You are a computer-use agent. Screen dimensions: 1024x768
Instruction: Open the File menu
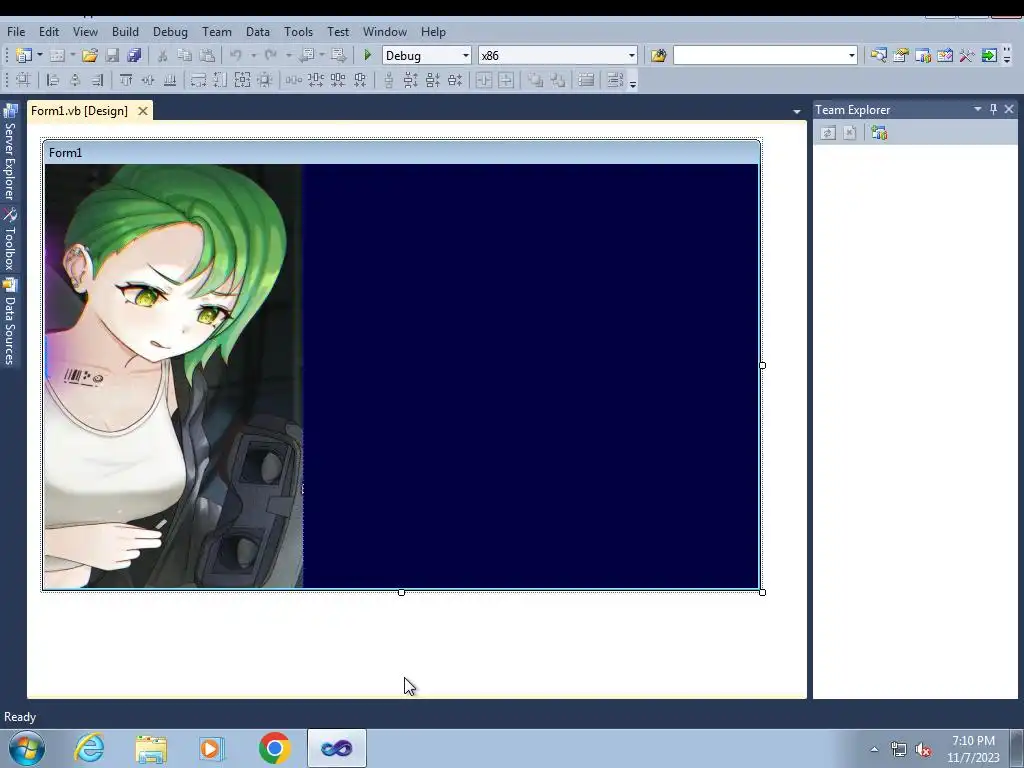tap(16, 31)
